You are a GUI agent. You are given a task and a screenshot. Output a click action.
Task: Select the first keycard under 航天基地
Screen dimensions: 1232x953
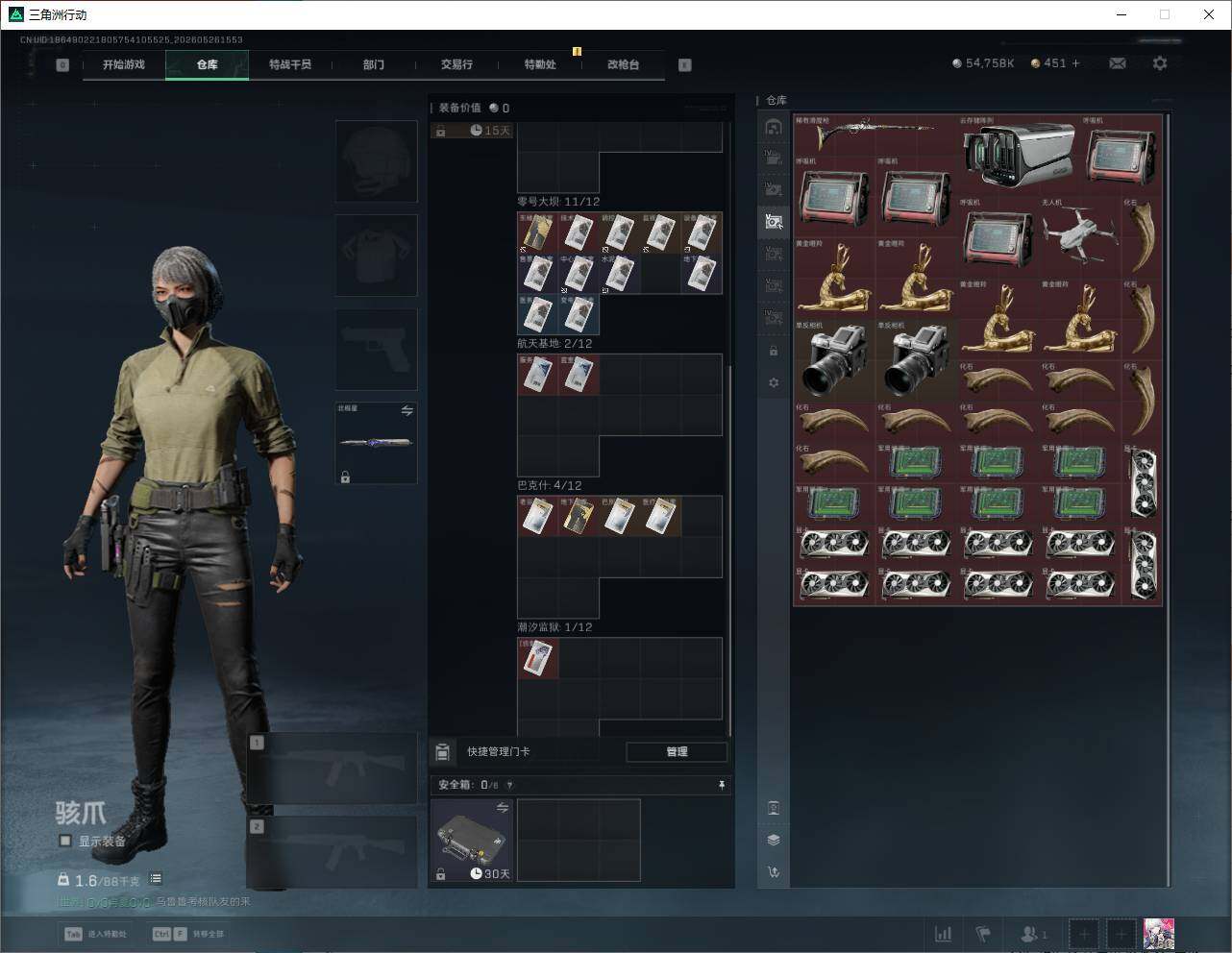[538, 375]
